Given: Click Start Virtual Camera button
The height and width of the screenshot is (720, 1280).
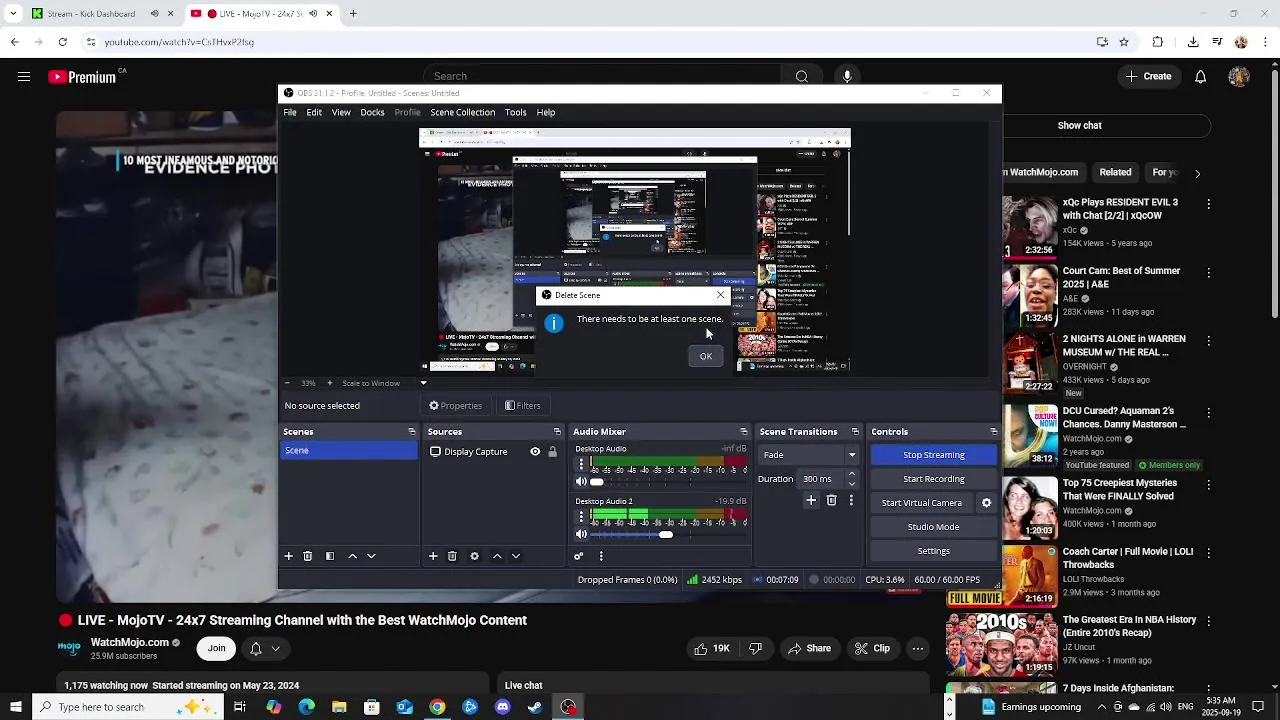Looking at the screenshot, I should (922, 503).
